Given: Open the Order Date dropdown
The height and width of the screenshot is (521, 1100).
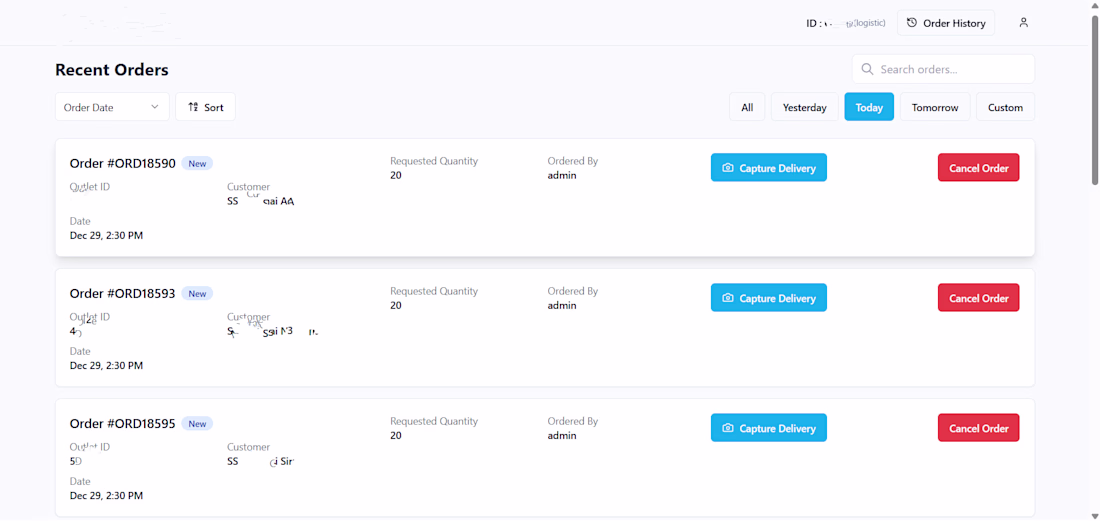Looking at the screenshot, I should (x=111, y=107).
